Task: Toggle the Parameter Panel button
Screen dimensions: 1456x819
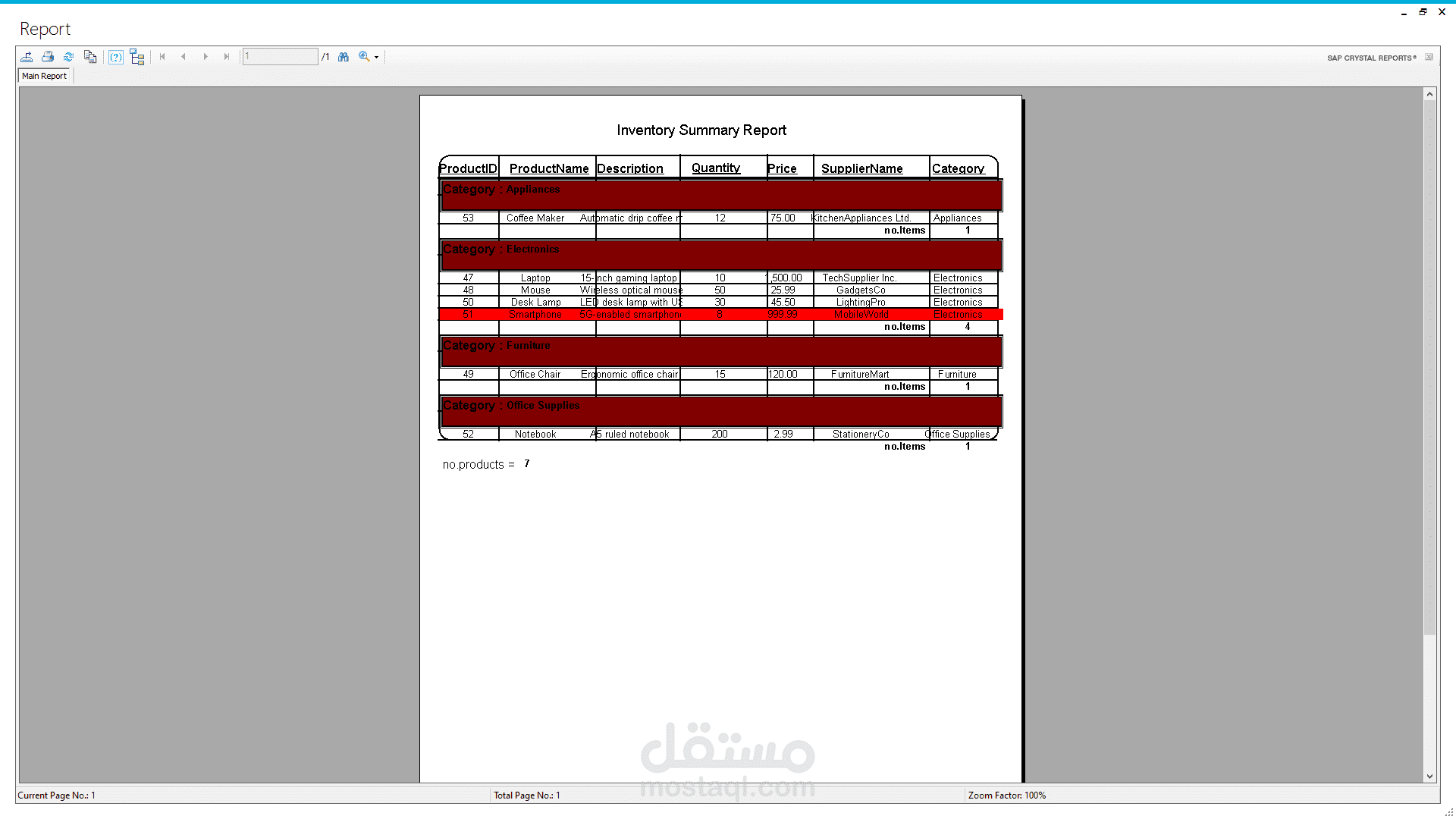Action: [115, 57]
